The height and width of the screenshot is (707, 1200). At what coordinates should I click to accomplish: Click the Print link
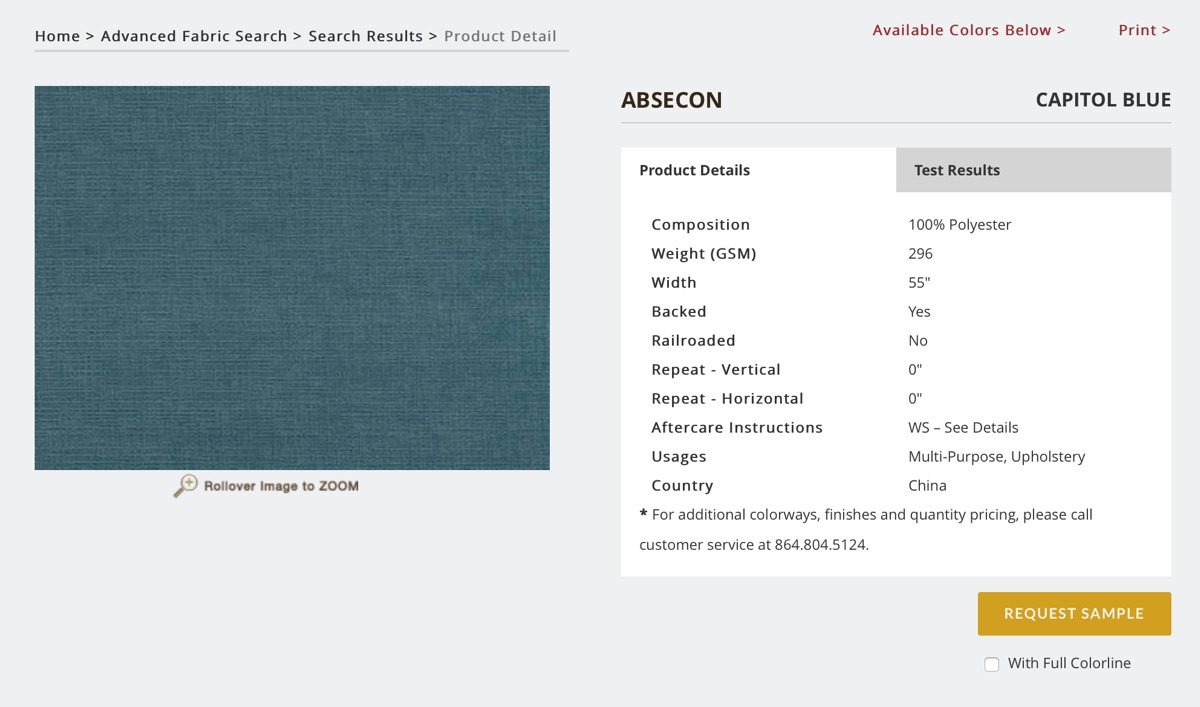point(1144,30)
